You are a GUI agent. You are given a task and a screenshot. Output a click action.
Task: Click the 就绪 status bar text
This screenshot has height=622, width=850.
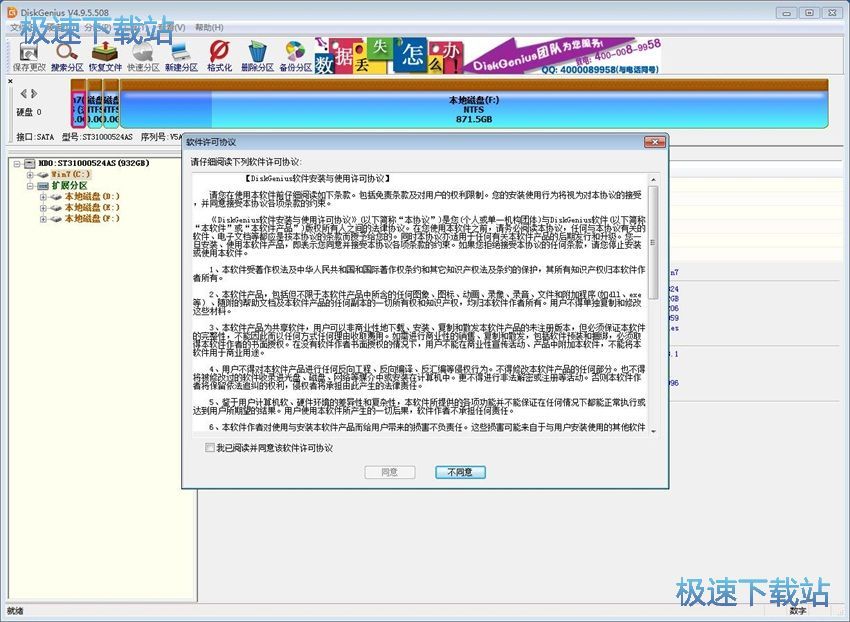click(16, 611)
